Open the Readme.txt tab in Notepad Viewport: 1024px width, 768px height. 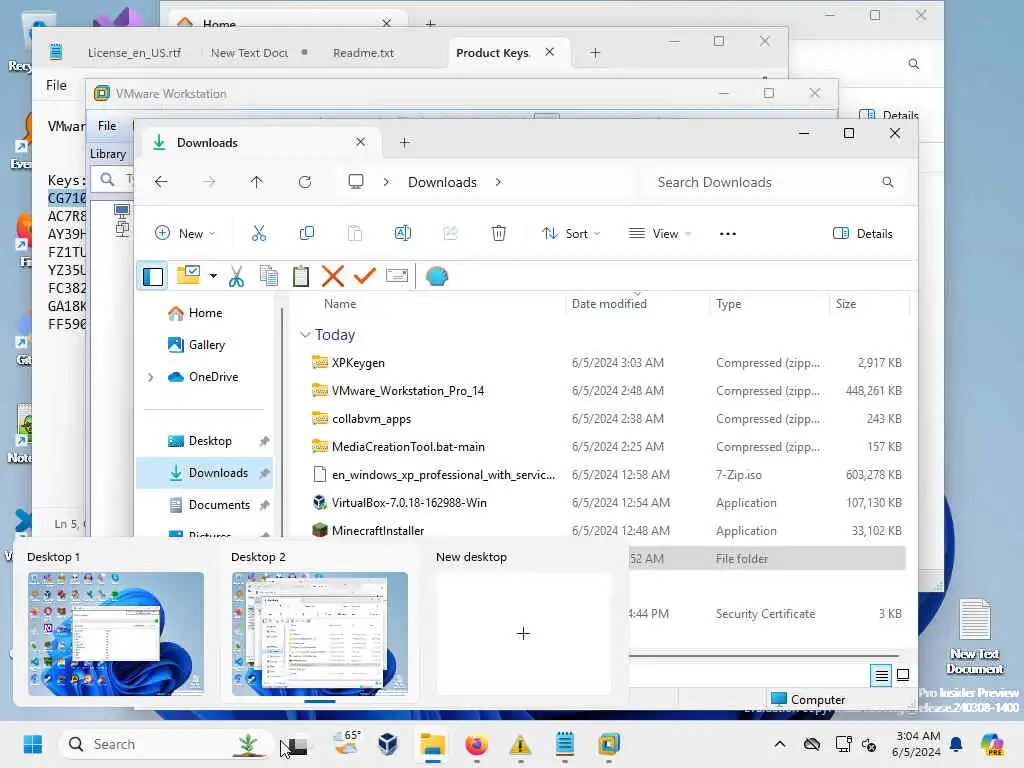click(364, 53)
